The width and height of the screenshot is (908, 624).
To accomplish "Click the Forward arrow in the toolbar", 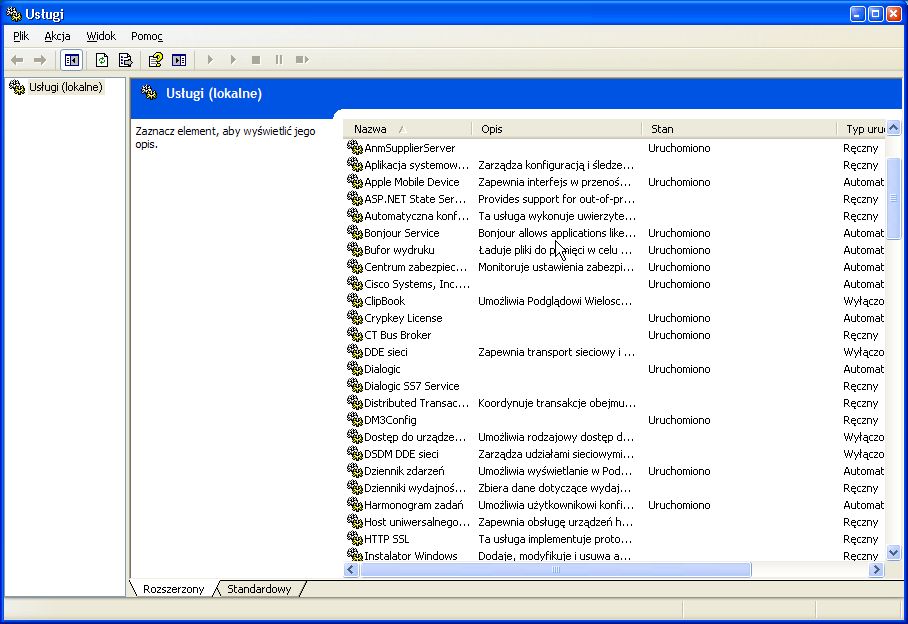I will 40,60.
